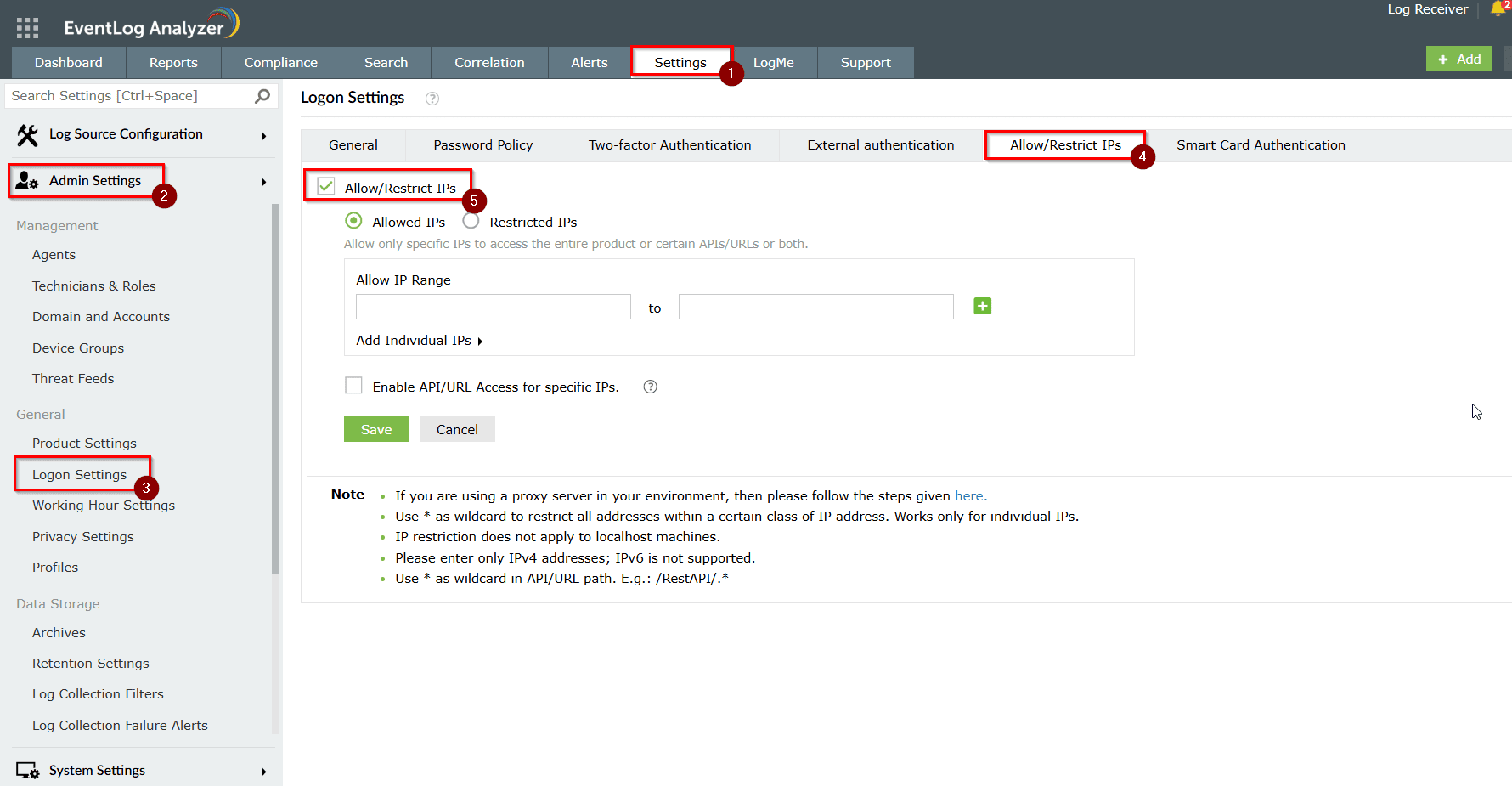This screenshot has width=1512, height=786.
Task: Click the green Save button
Action: 376,429
